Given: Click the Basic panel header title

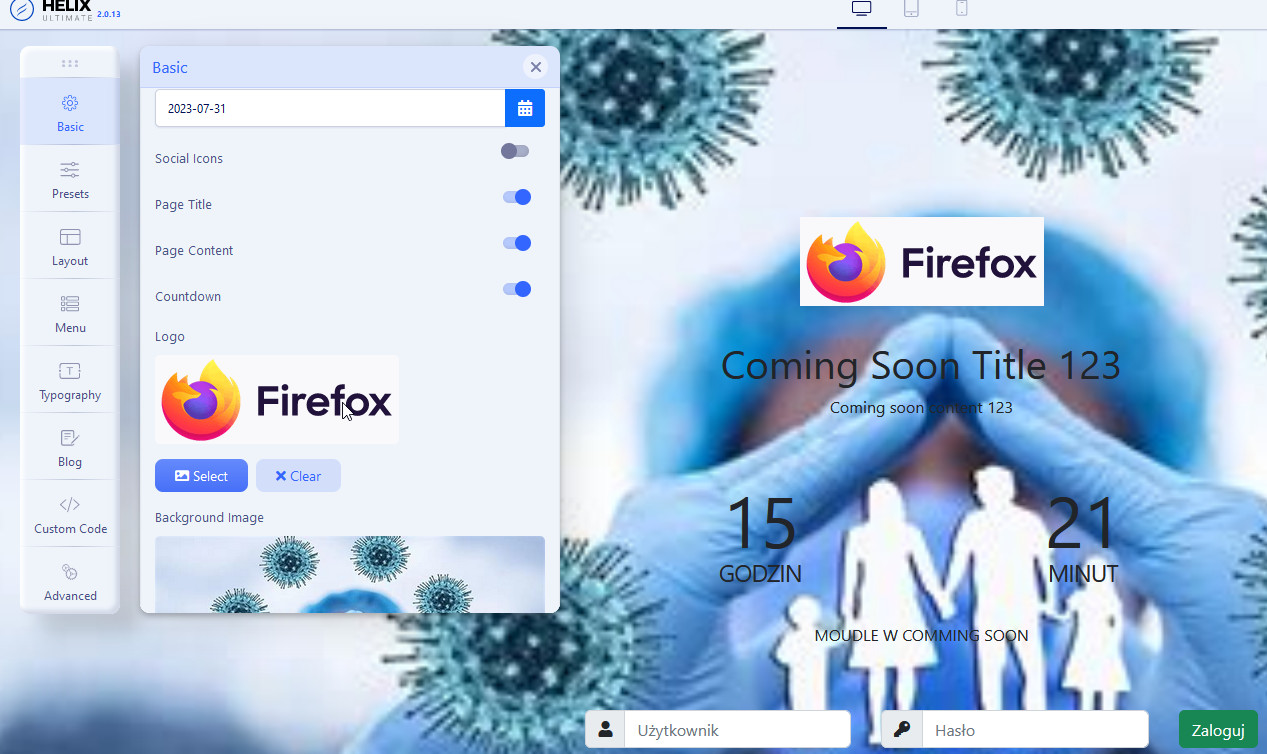Looking at the screenshot, I should tap(170, 67).
